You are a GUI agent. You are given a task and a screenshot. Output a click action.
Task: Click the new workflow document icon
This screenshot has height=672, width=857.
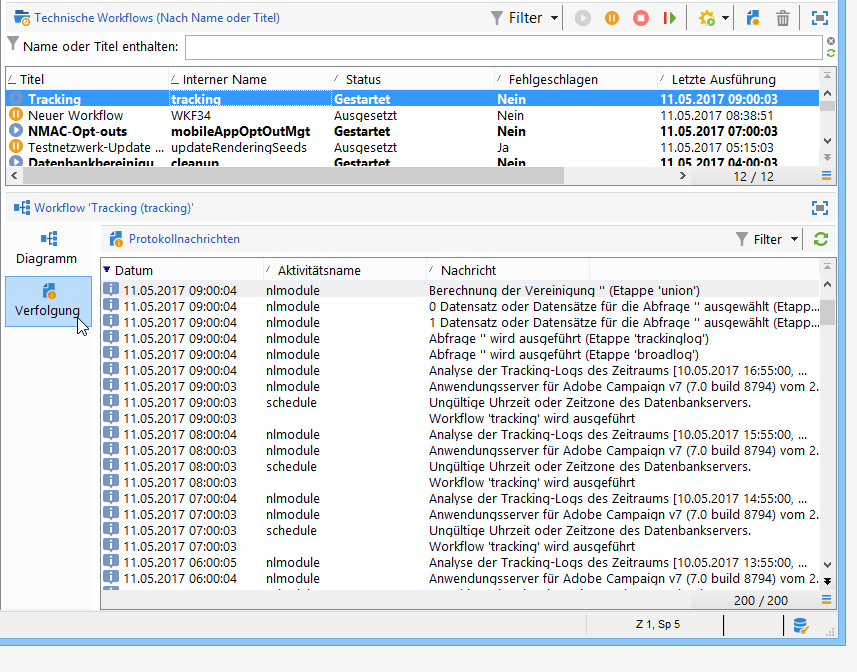(754, 18)
